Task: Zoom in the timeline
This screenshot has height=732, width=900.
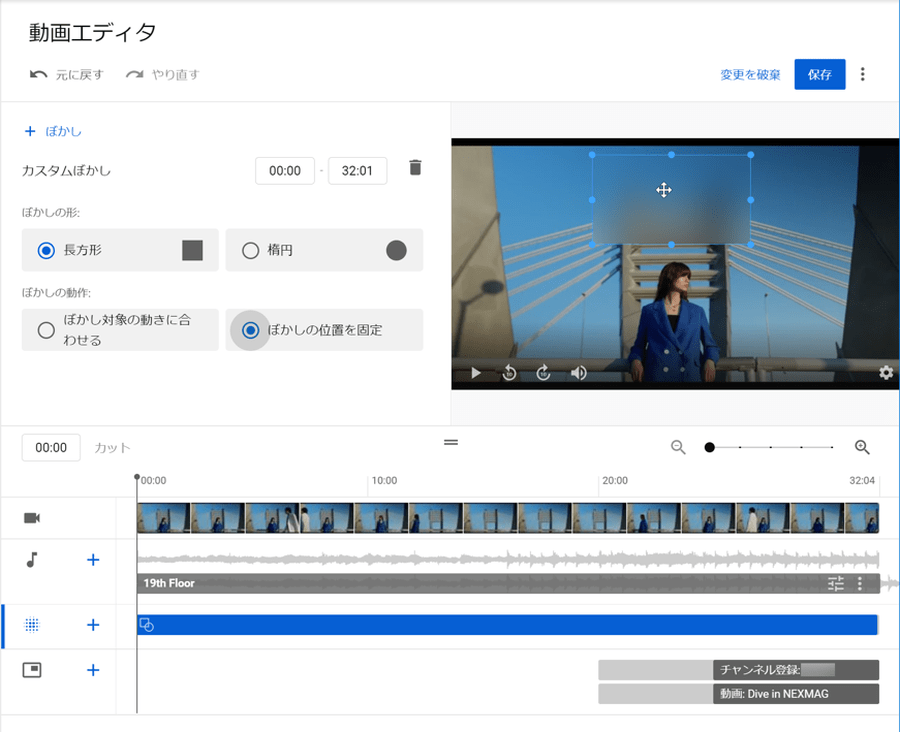Action: [x=862, y=448]
